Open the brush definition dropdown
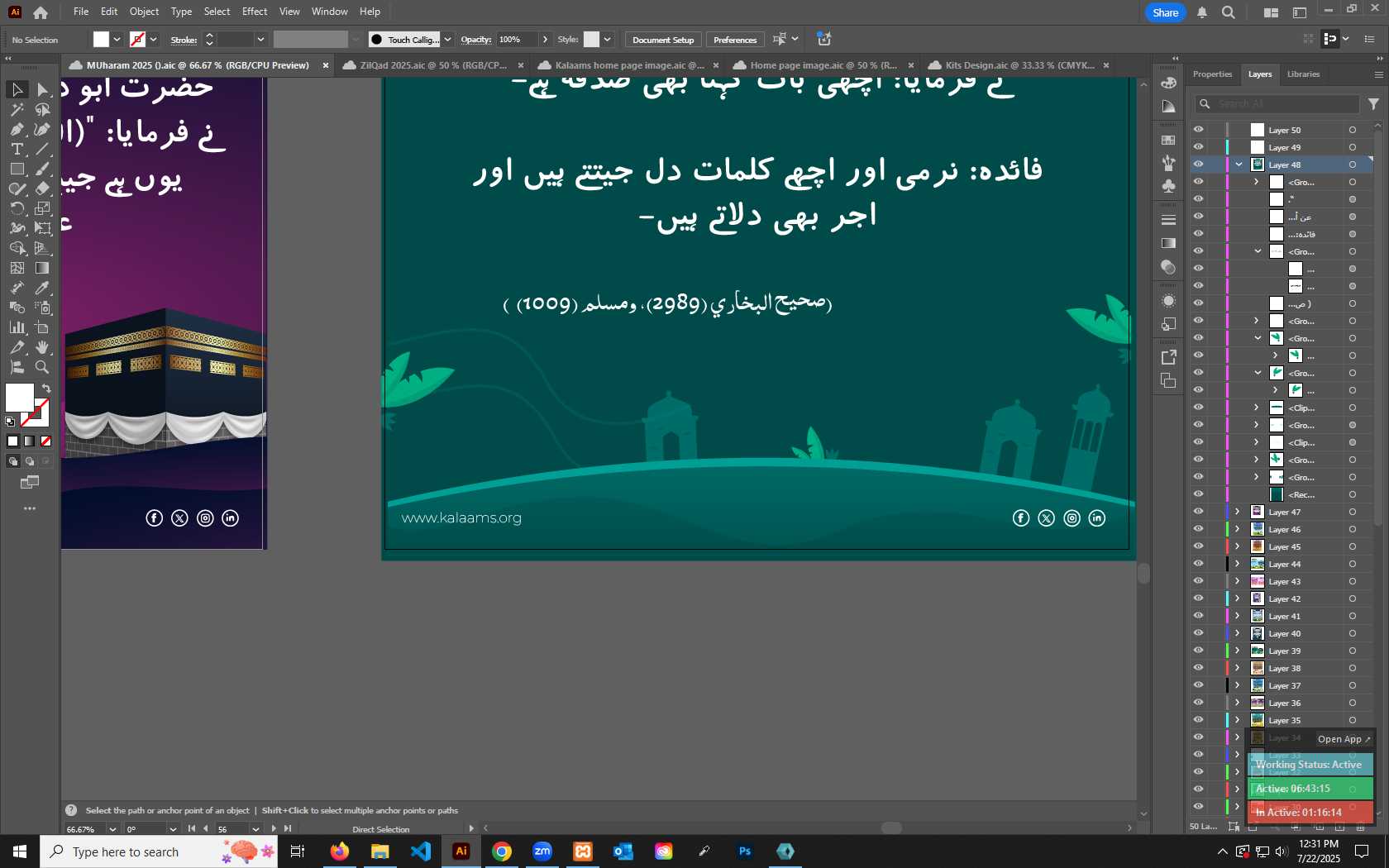Image resolution: width=1389 pixels, height=868 pixels. tap(447, 40)
